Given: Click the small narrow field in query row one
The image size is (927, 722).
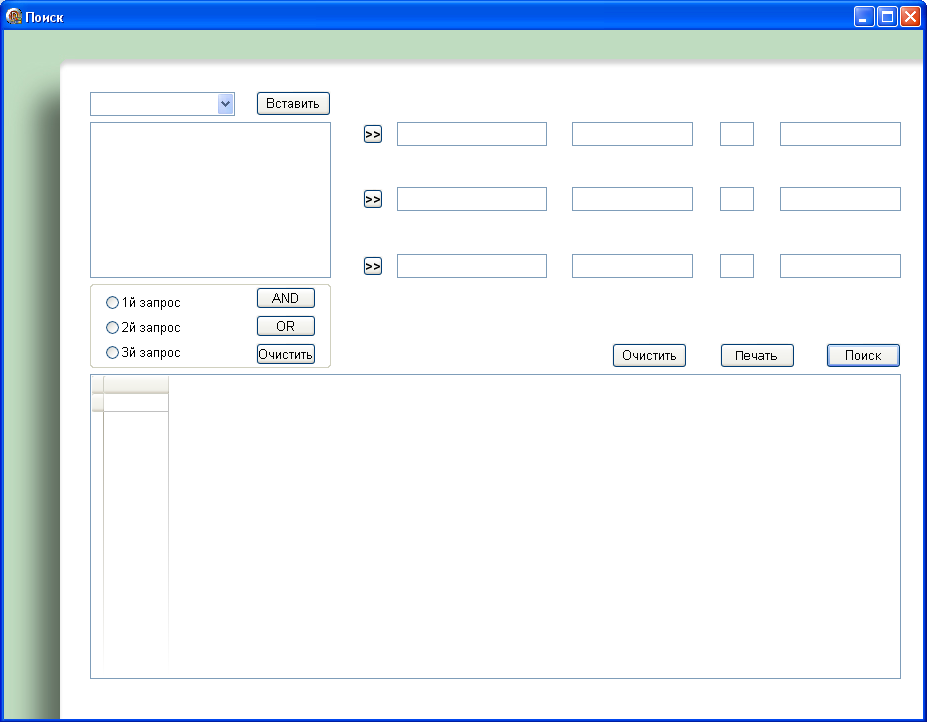Looking at the screenshot, I should click(x=737, y=134).
